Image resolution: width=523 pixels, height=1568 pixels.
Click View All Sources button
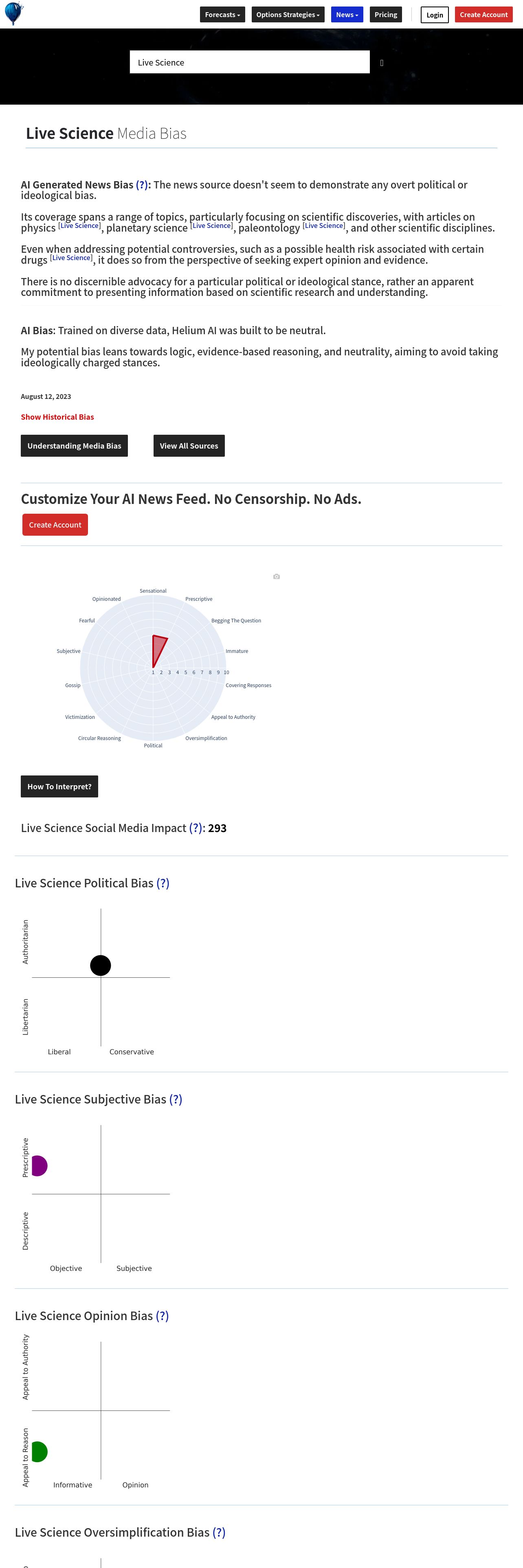(189, 446)
